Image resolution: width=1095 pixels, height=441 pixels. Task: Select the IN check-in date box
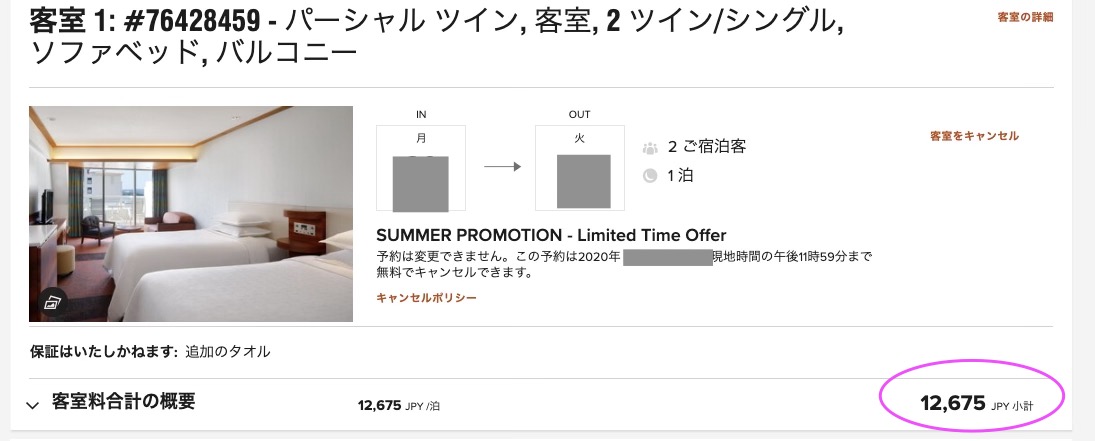tap(420, 168)
